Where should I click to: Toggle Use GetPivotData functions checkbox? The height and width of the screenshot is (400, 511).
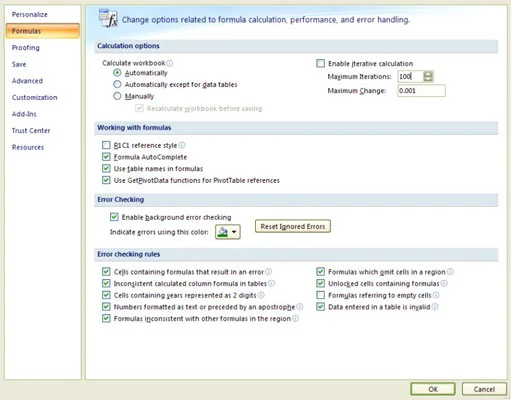pos(106,180)
